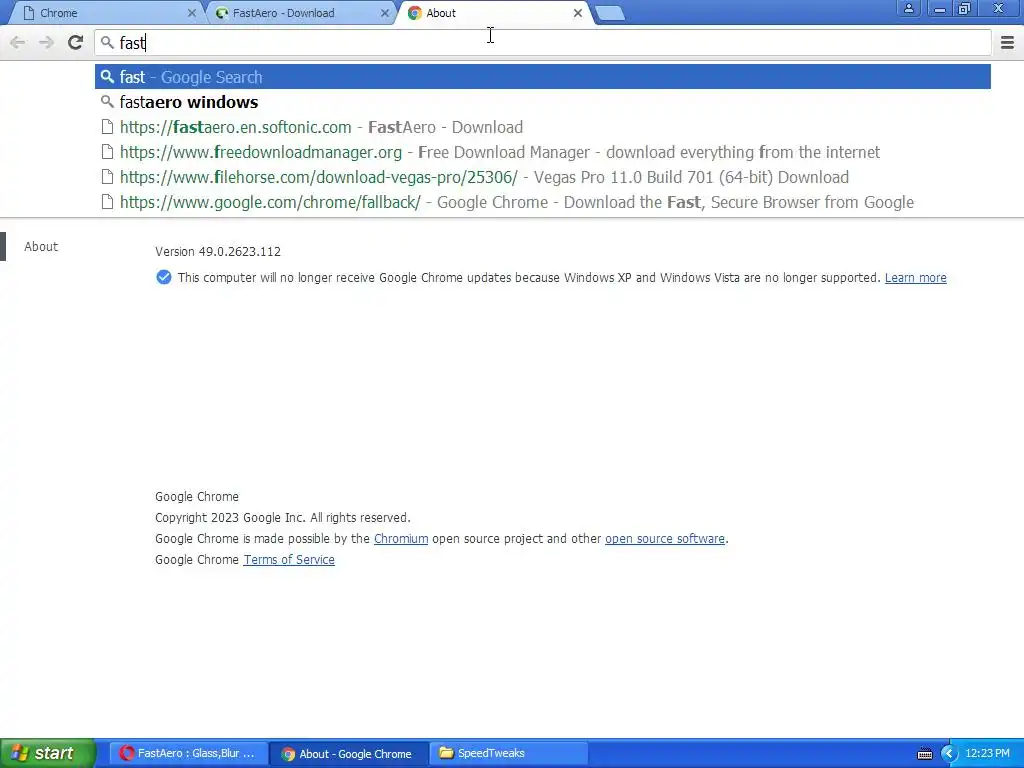Close the first Chrome tab

192,13
